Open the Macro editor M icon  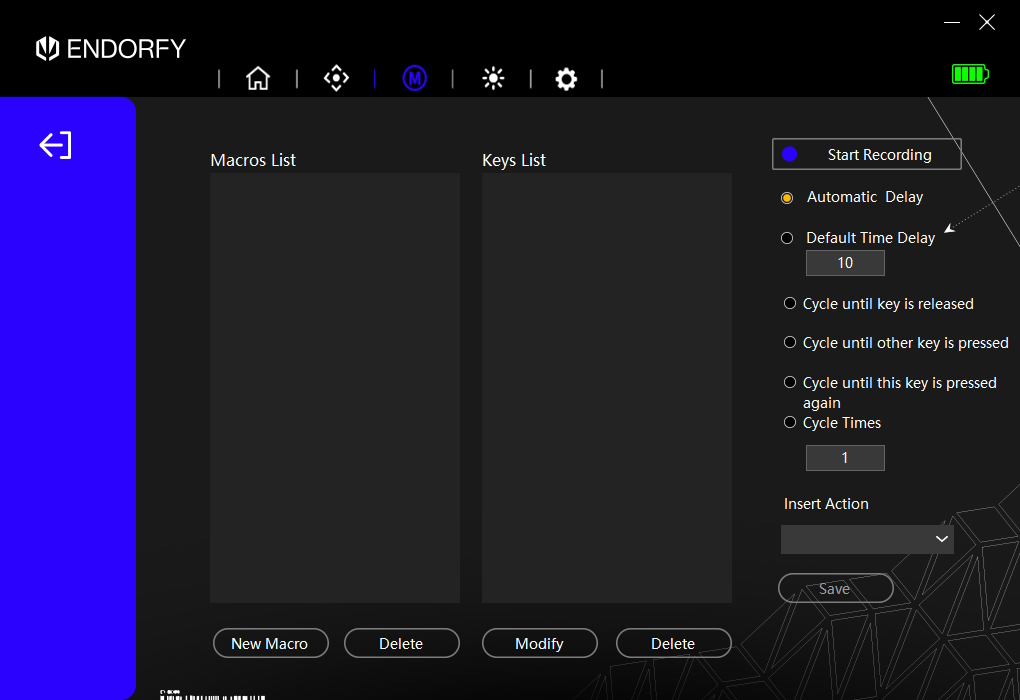point(415,78)
